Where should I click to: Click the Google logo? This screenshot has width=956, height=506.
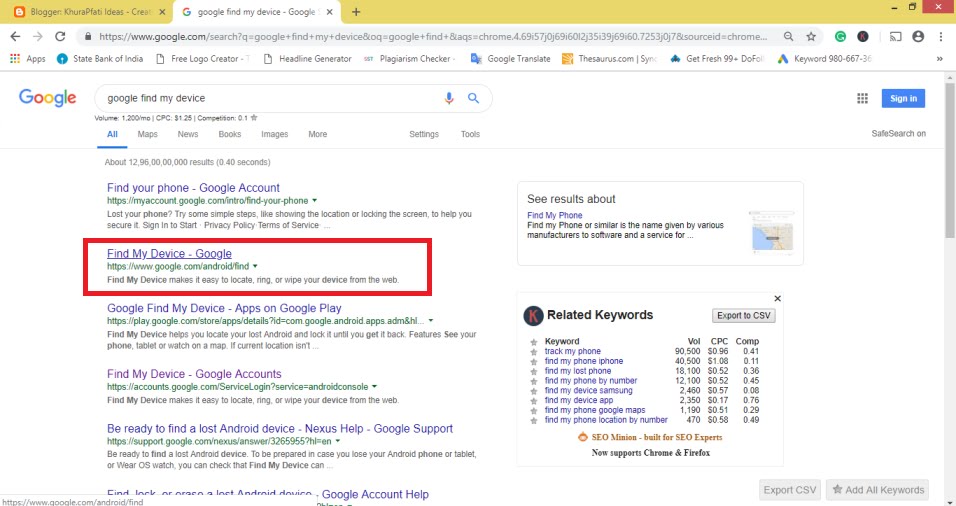click(48, 98)
